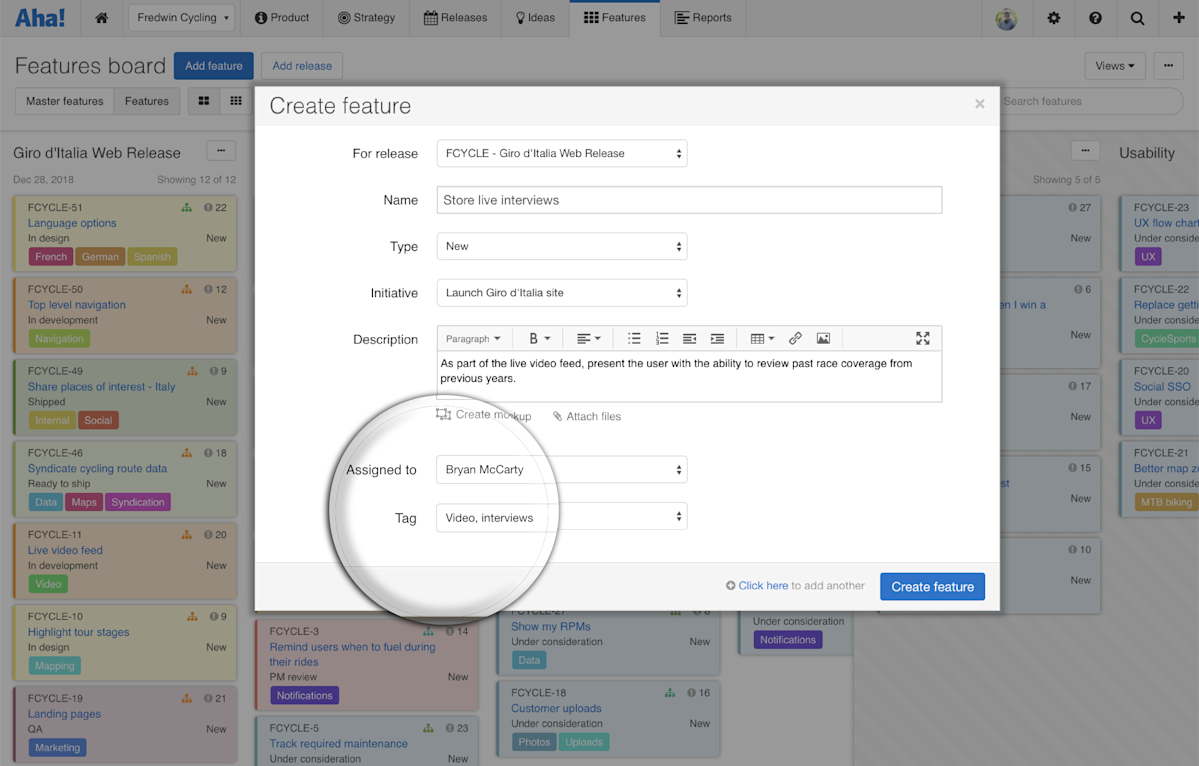Open the search icon in the header

click(1137, 18)
